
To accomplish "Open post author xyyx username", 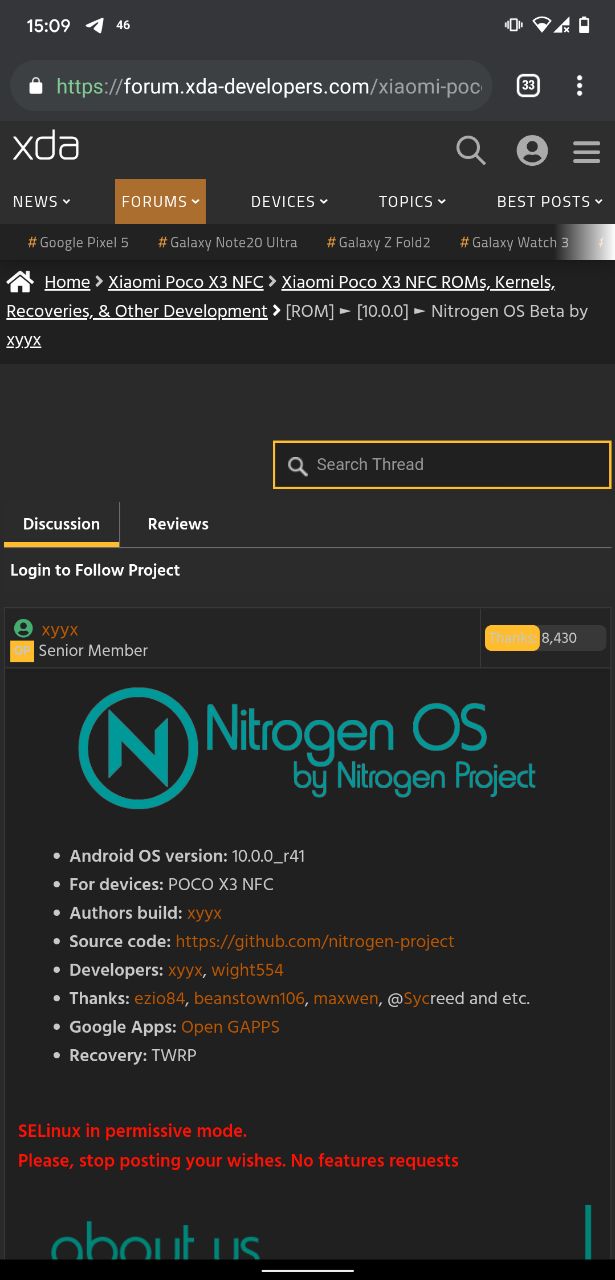I will [60, 629].
